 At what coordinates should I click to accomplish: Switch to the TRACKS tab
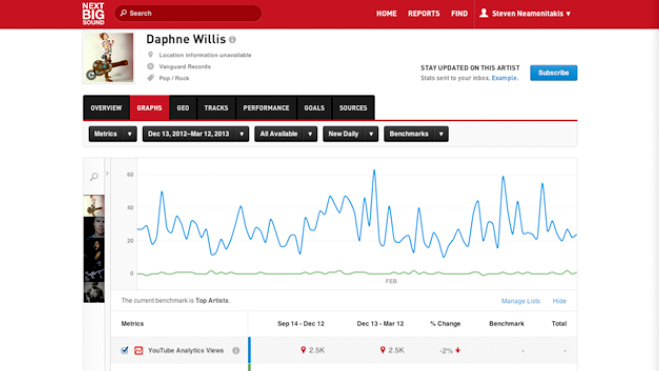(216, 108)
